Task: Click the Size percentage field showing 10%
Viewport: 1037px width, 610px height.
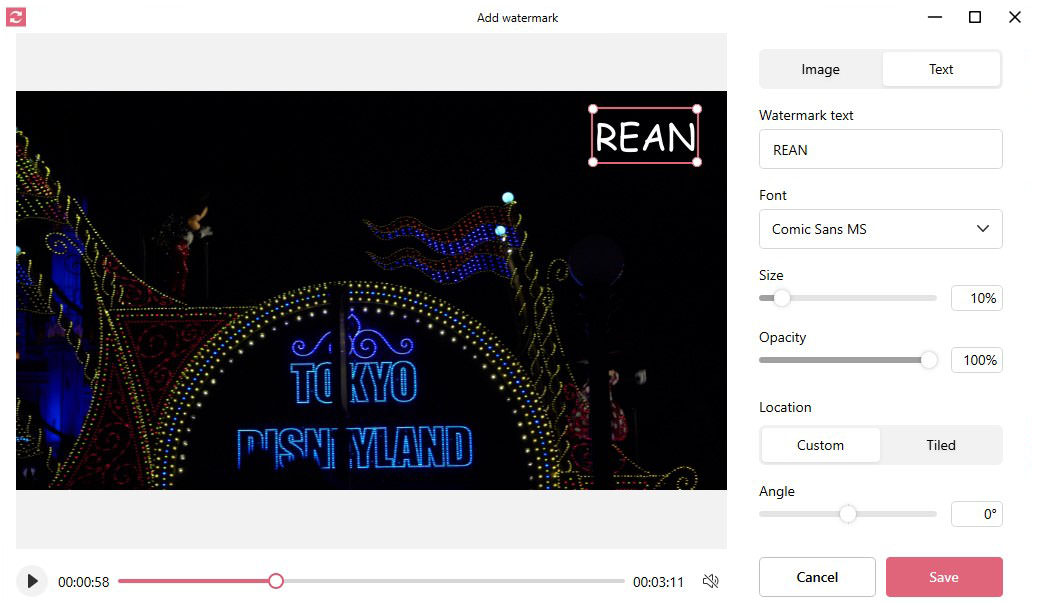Action: (x=977, y=298)
